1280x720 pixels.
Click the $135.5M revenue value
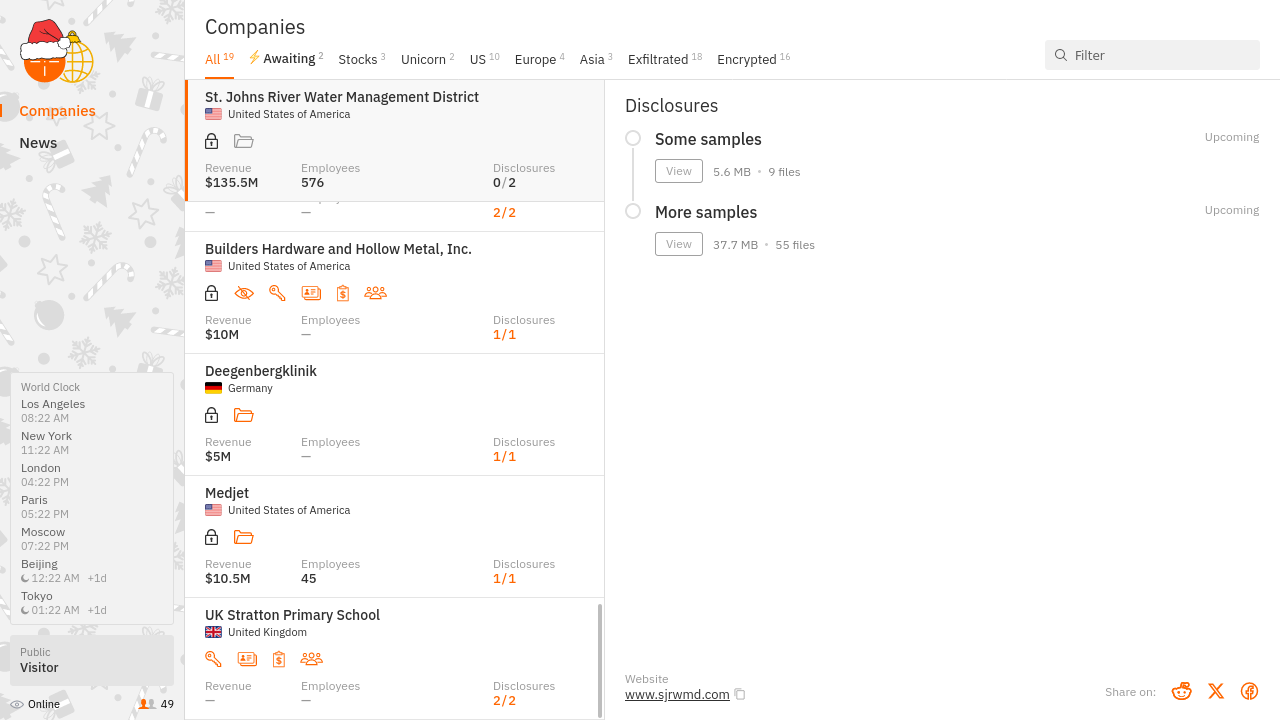point(232,183)
